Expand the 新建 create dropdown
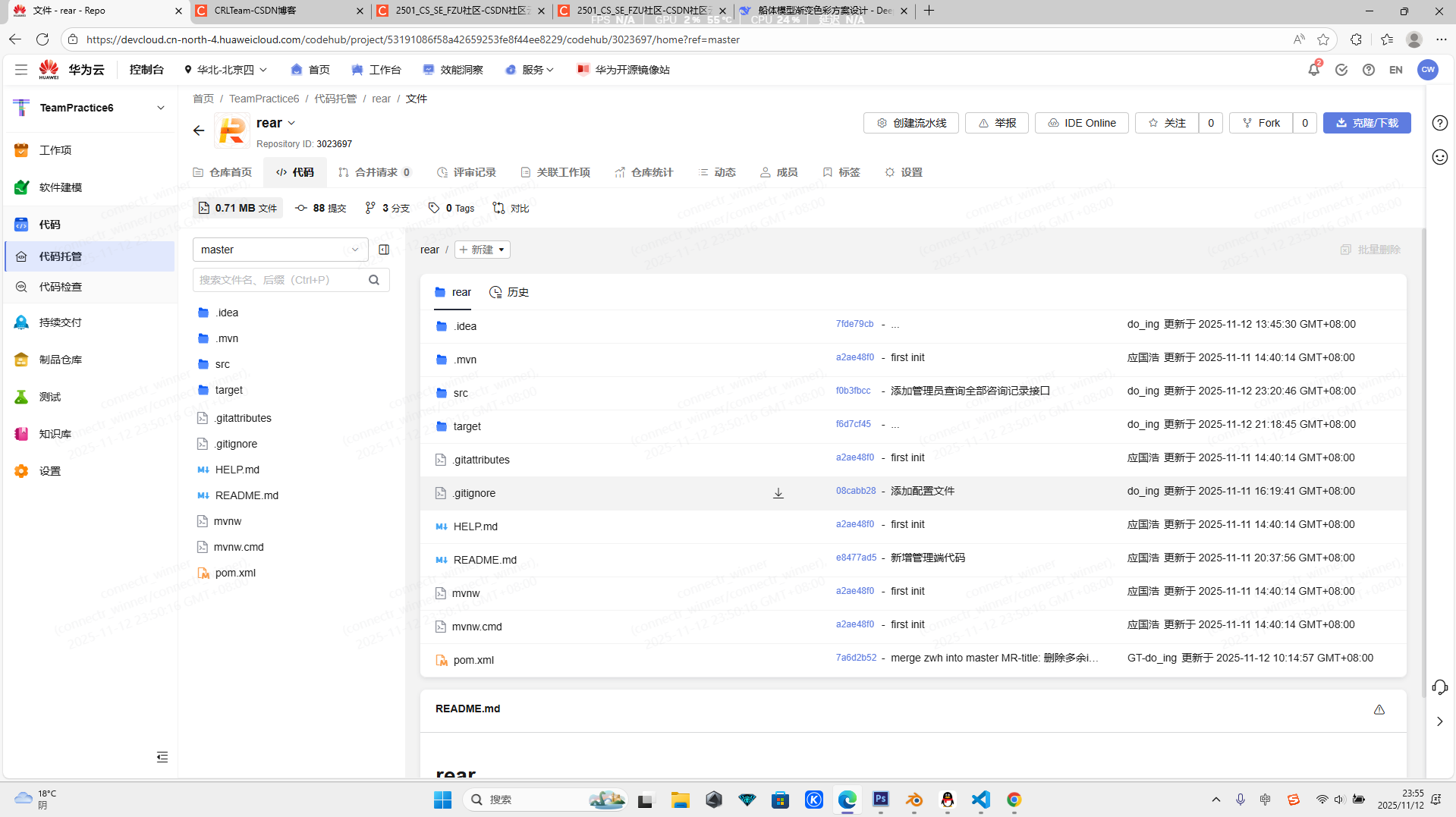The image size is (1456, 817). point(482,249)
